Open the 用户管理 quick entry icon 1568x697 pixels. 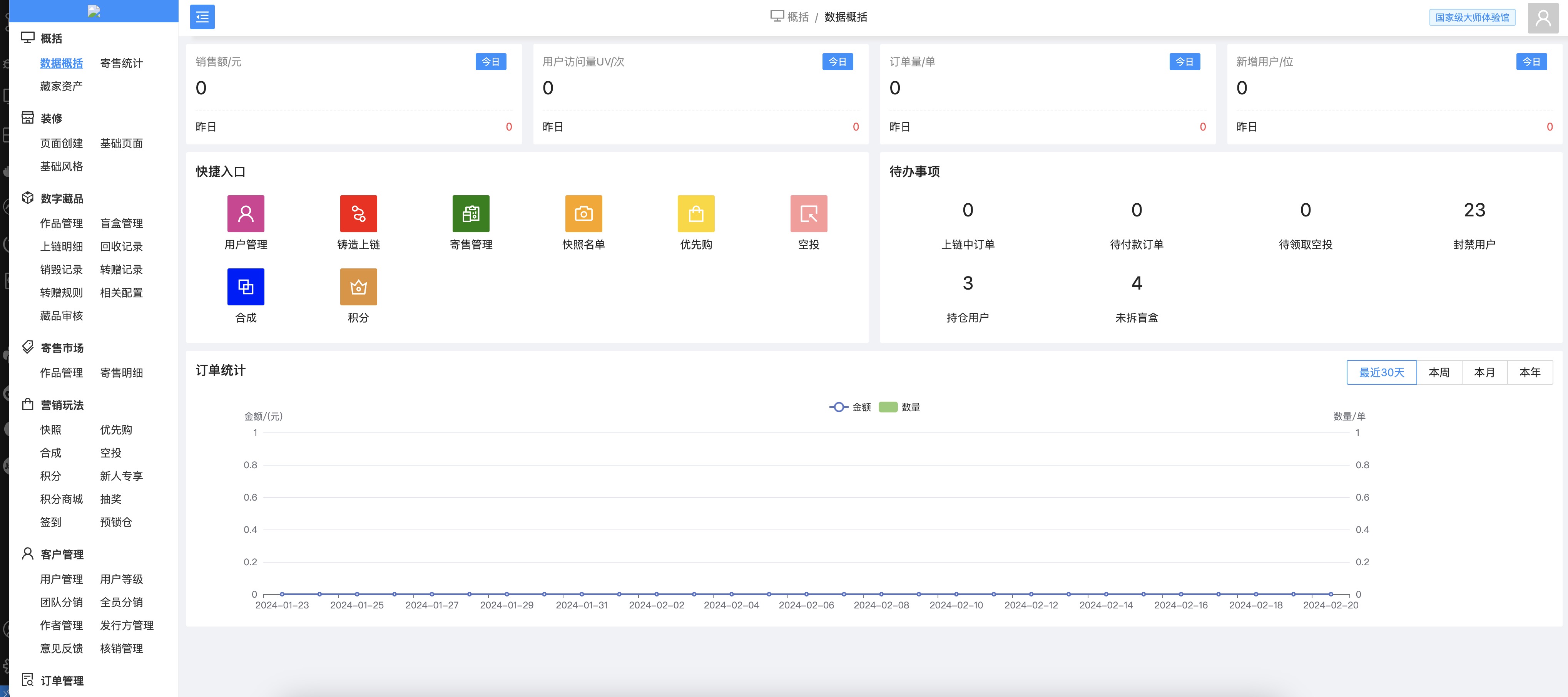click(246, 213)
